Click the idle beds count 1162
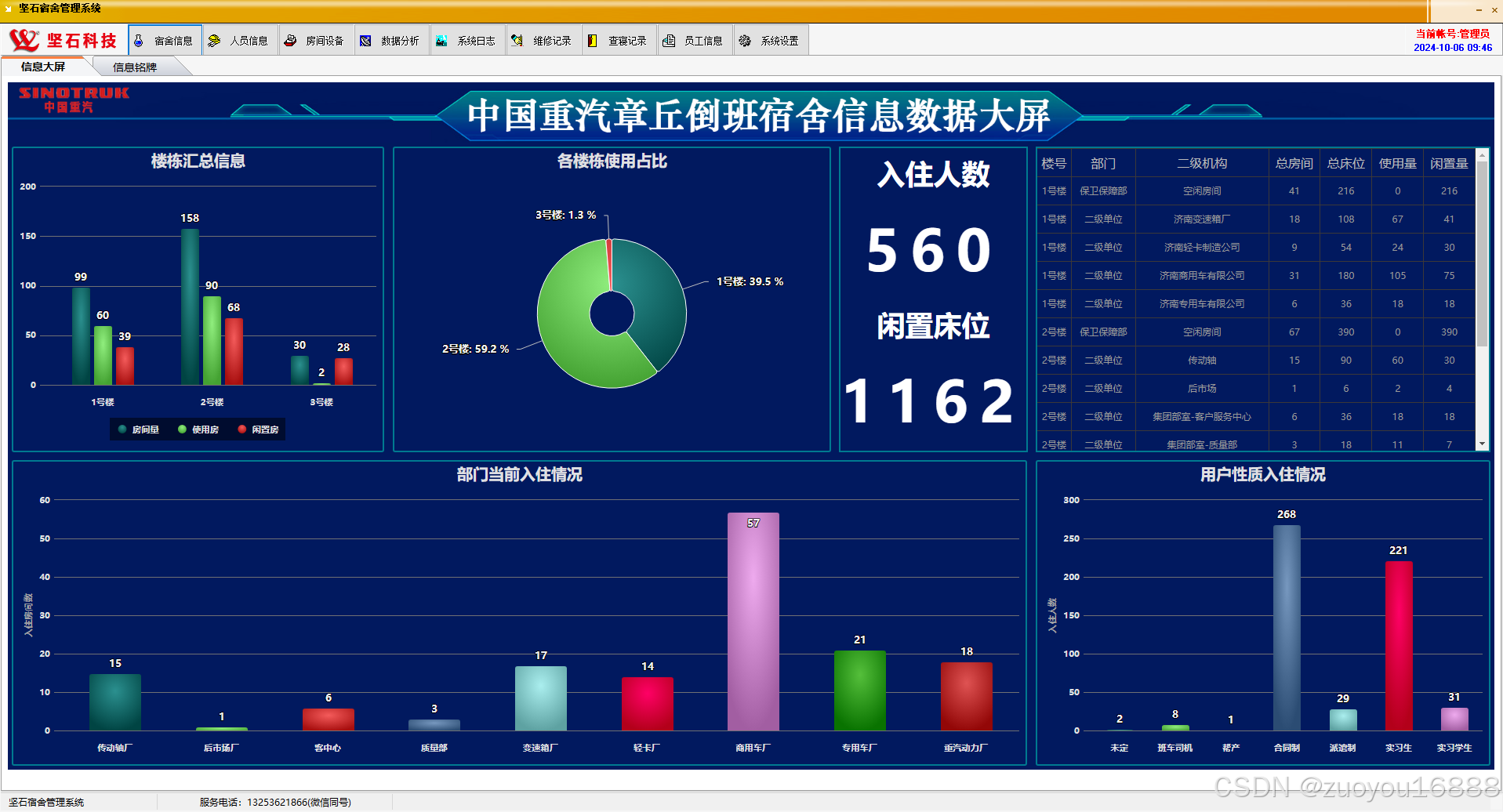Viewport: 1503px width, 812px height. point(930,401)
